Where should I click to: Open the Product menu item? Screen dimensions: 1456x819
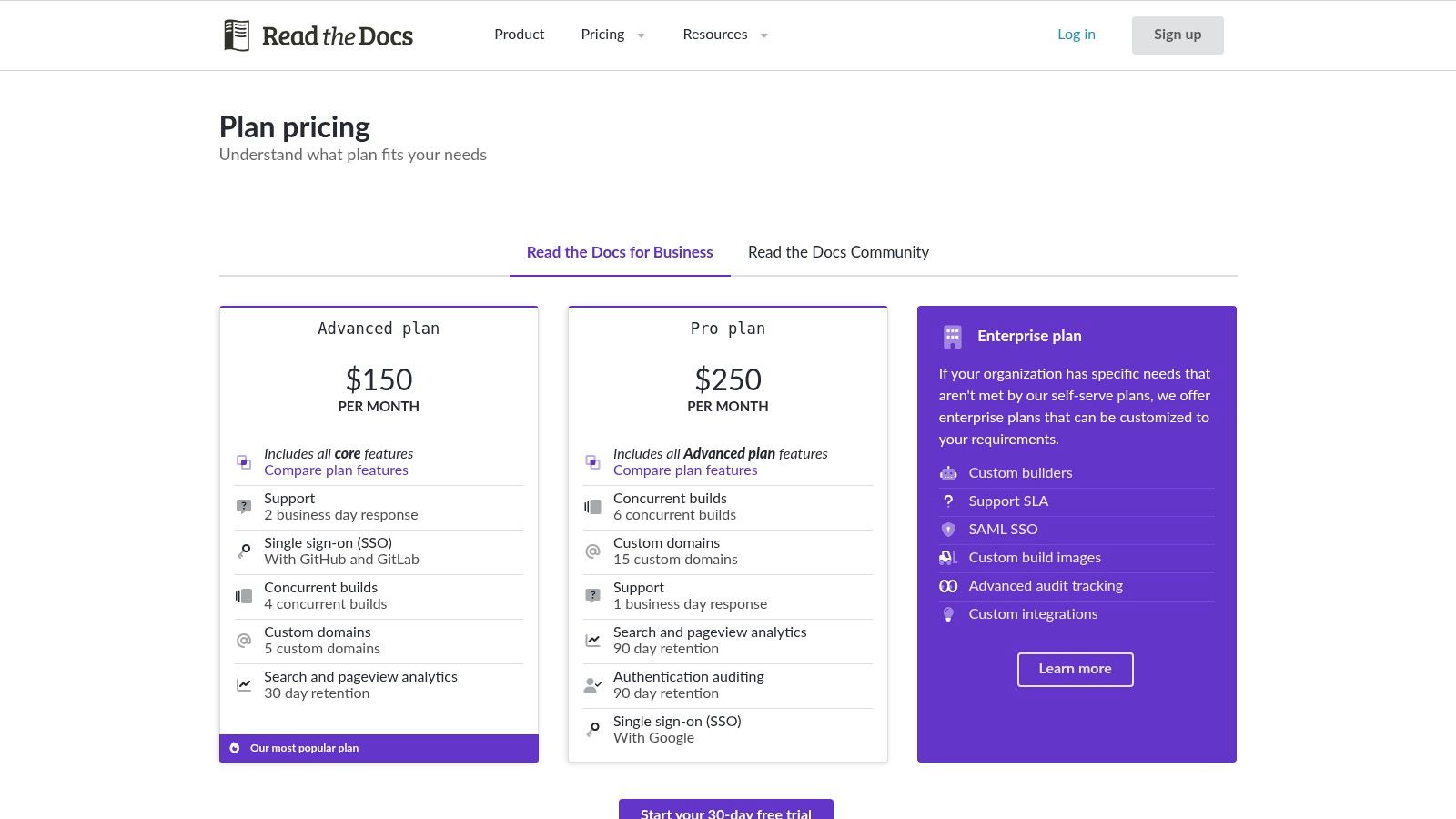click(519, 35)
